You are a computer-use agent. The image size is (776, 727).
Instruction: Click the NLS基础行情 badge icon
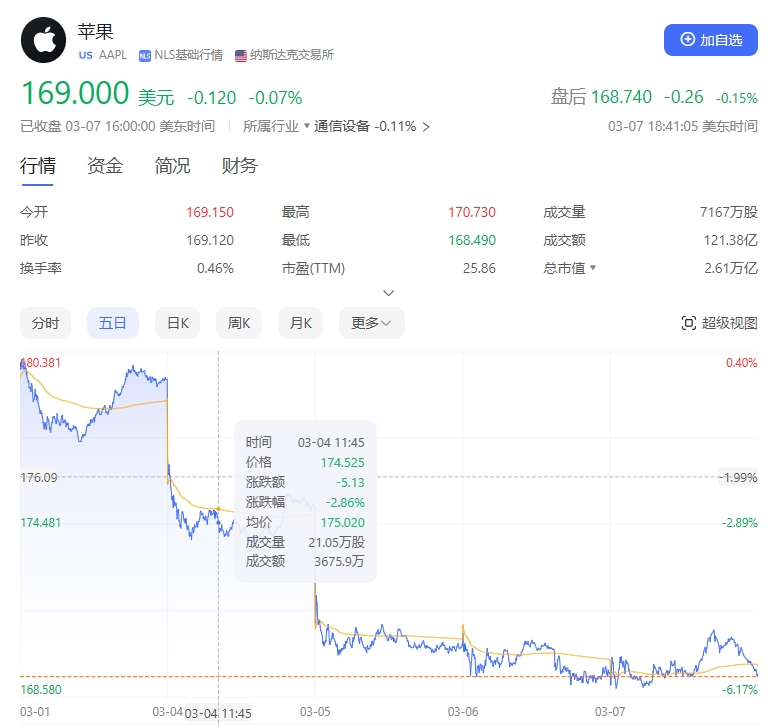[x=145, y=56]
